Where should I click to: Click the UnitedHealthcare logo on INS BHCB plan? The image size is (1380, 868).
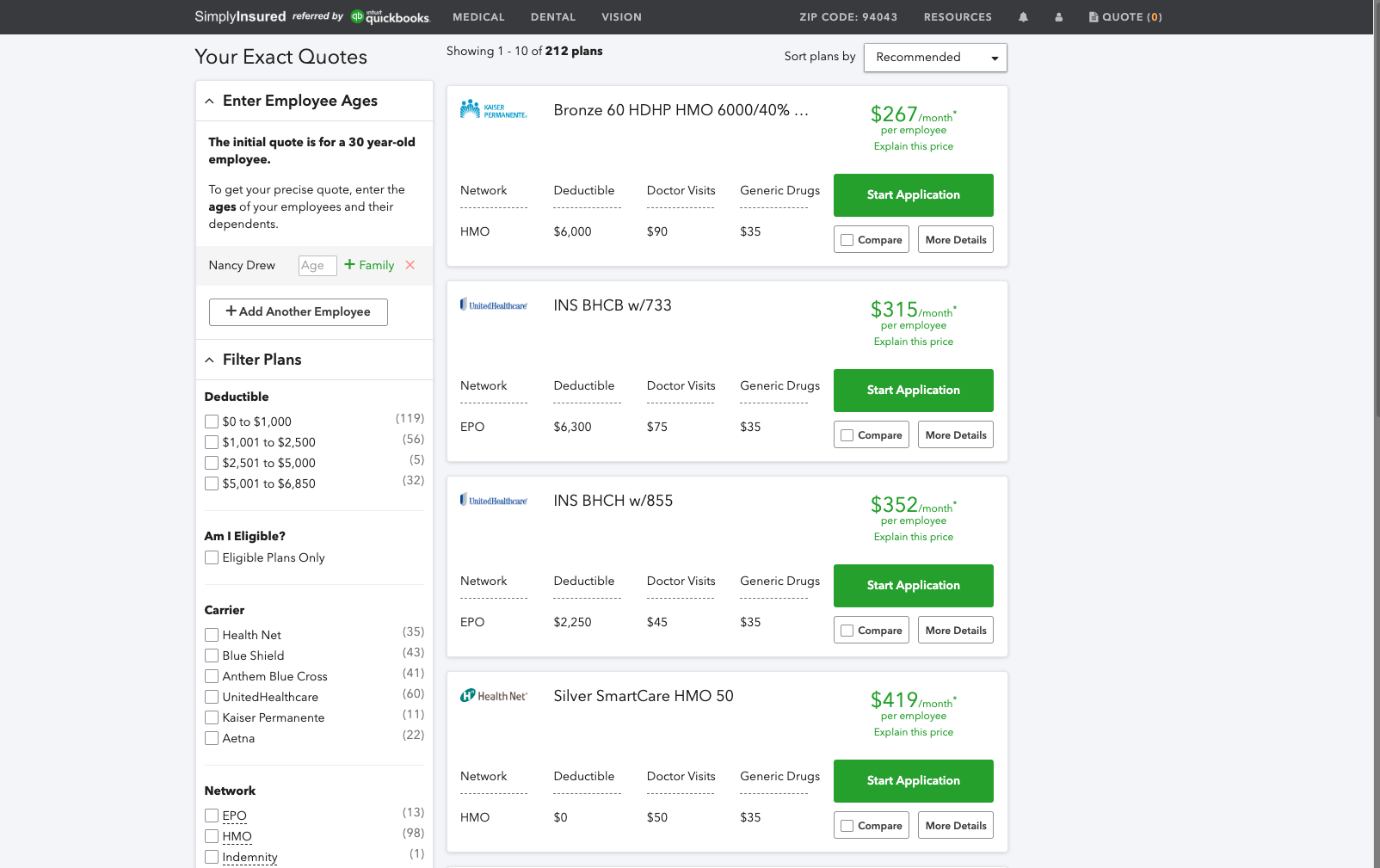pyautogui.click(x=495, y=304)
